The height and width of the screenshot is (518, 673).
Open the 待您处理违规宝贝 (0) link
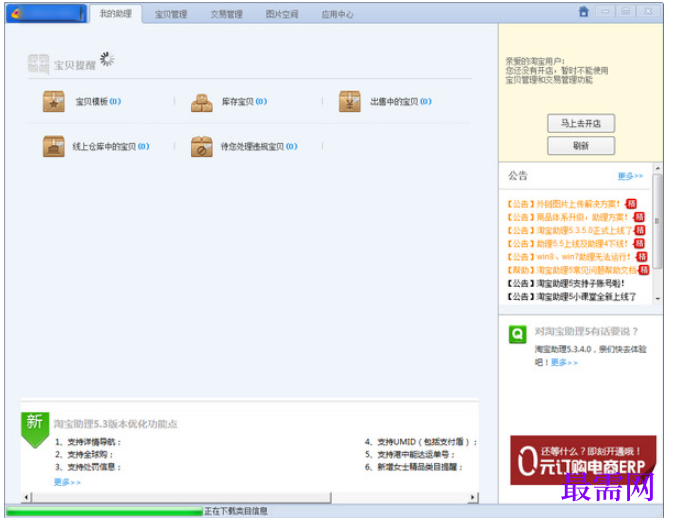pos(259,146)
